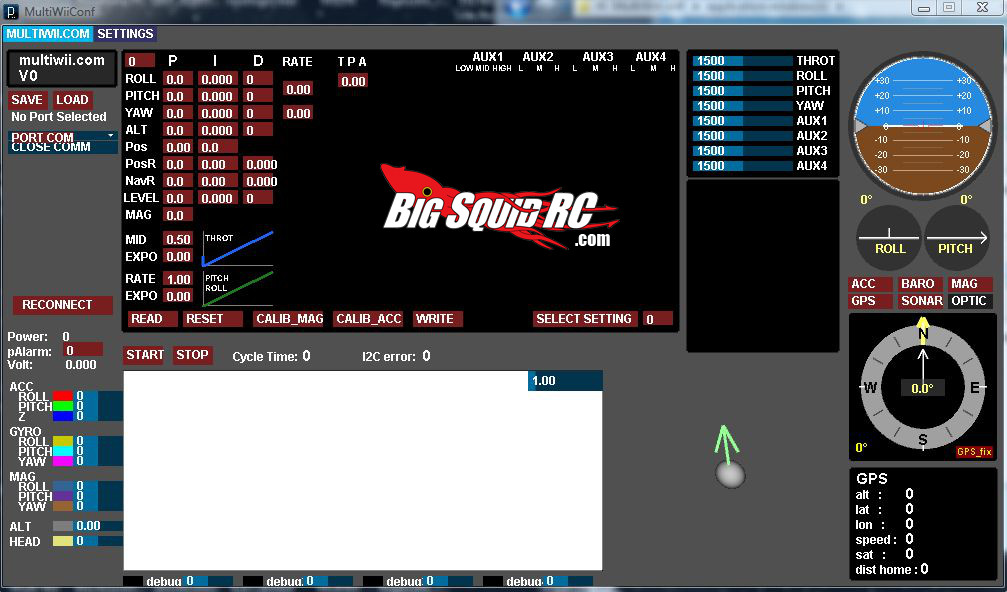Click the TPA value field

click(353, 81)
